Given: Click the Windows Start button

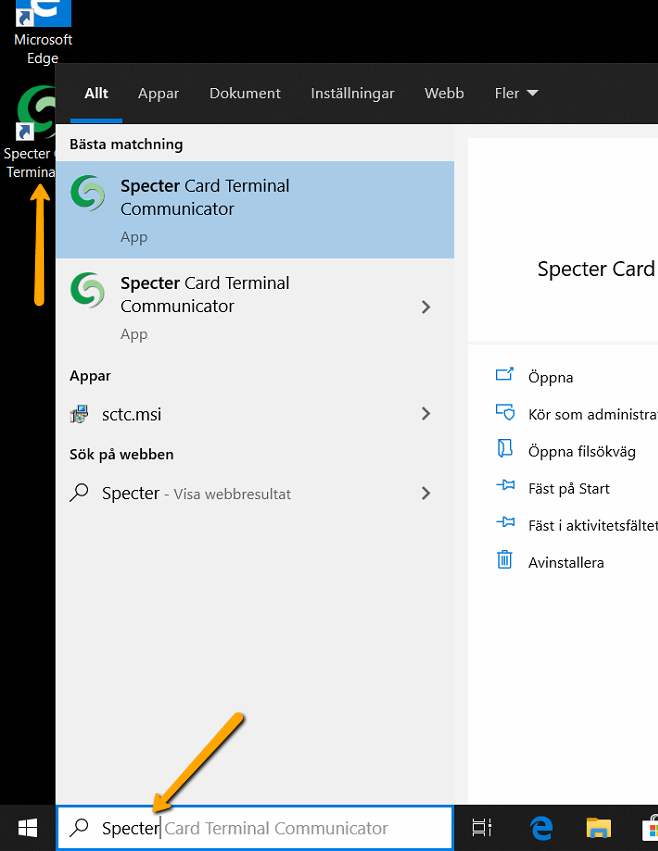Looking at the screenshot, I should pos(27,827).
